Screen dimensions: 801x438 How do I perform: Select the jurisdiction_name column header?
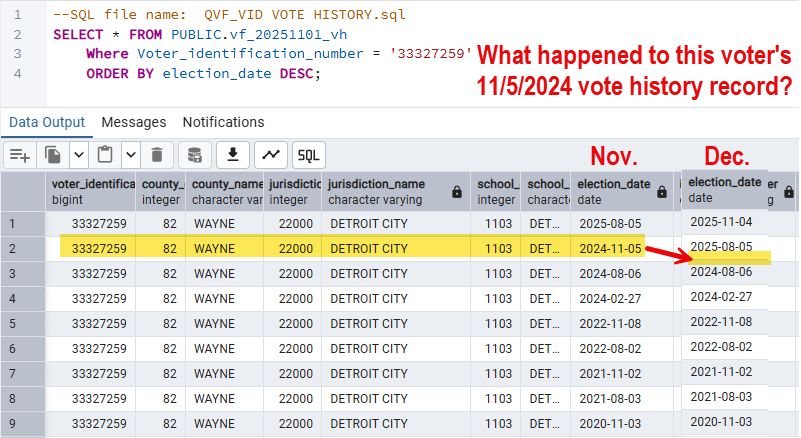point(396,192)
